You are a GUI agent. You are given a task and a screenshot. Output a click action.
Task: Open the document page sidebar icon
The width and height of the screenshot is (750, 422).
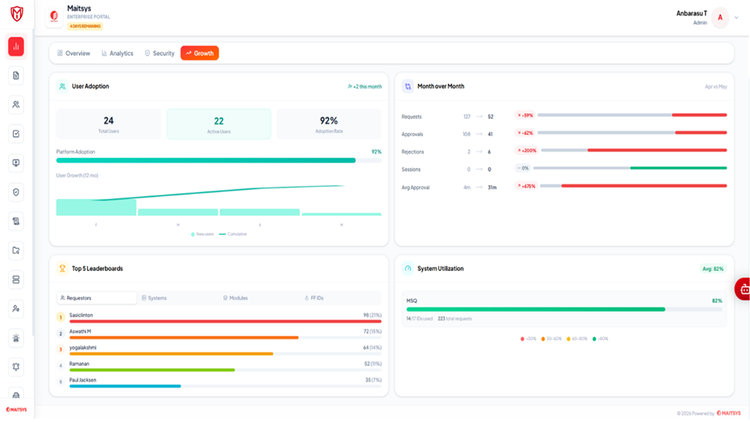(16, 76)
